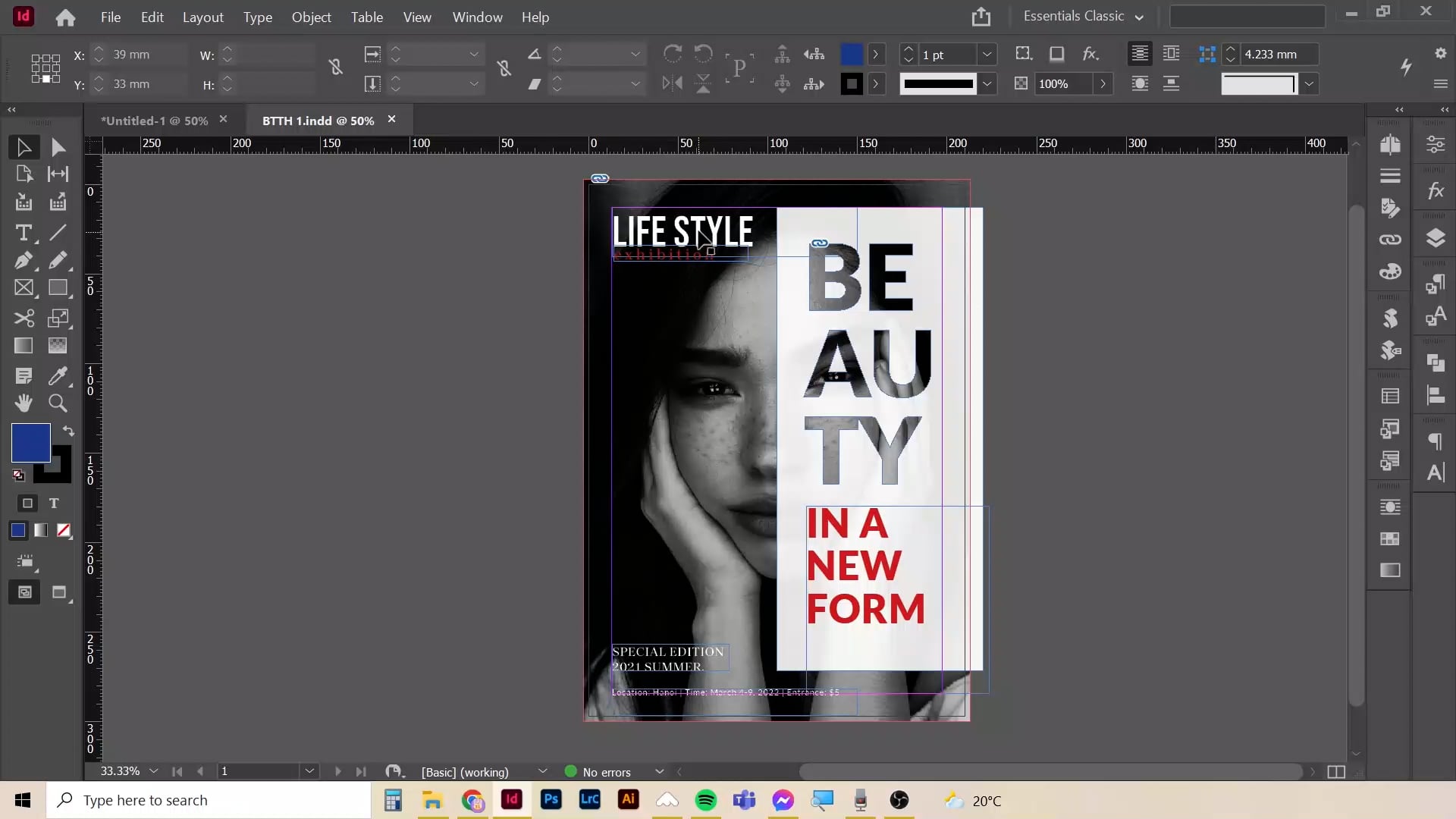Select the Scissors tool
Screen dimensions: 1456x819
24,318
